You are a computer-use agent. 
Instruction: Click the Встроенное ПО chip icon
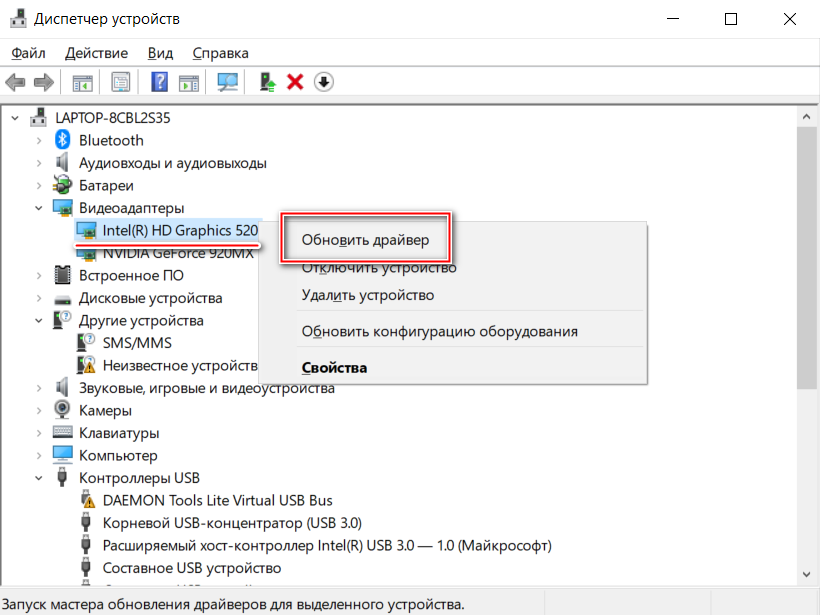[x=62, y=275]
